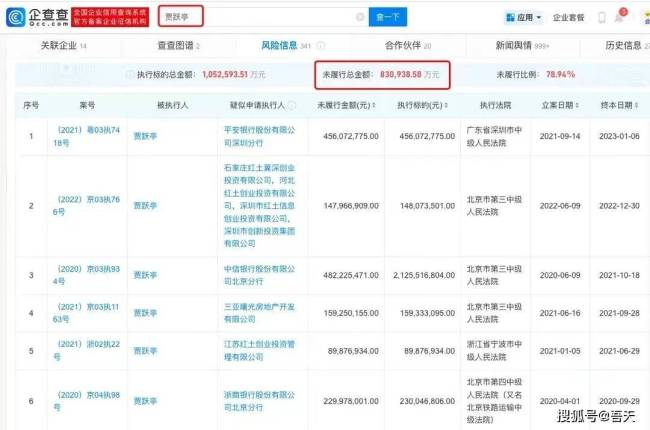650x430 pixels.
Task: Click the 序号 column header
Action: pyautogui.click(x=31, y=105)
